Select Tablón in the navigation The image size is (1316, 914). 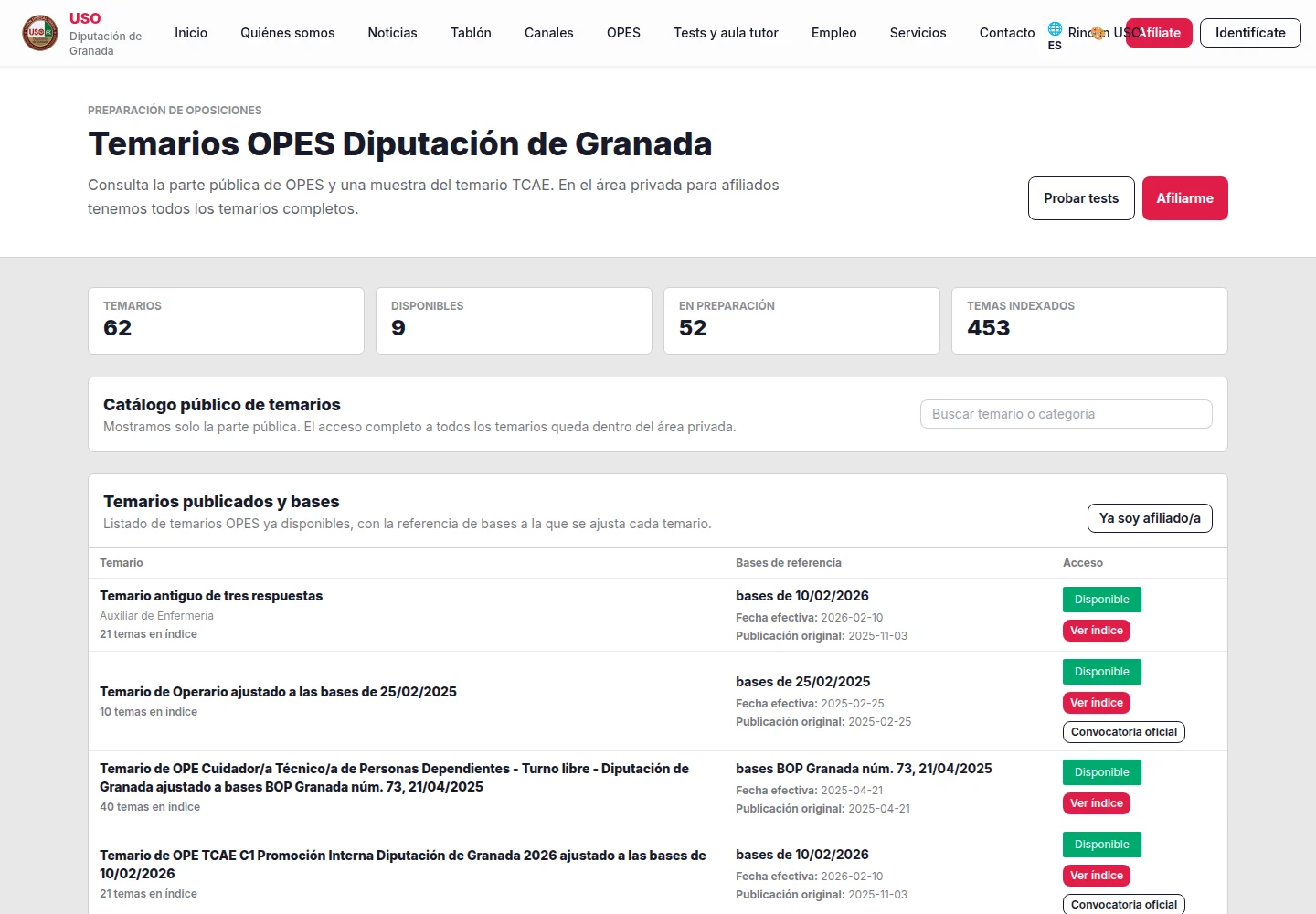point(471,33)
